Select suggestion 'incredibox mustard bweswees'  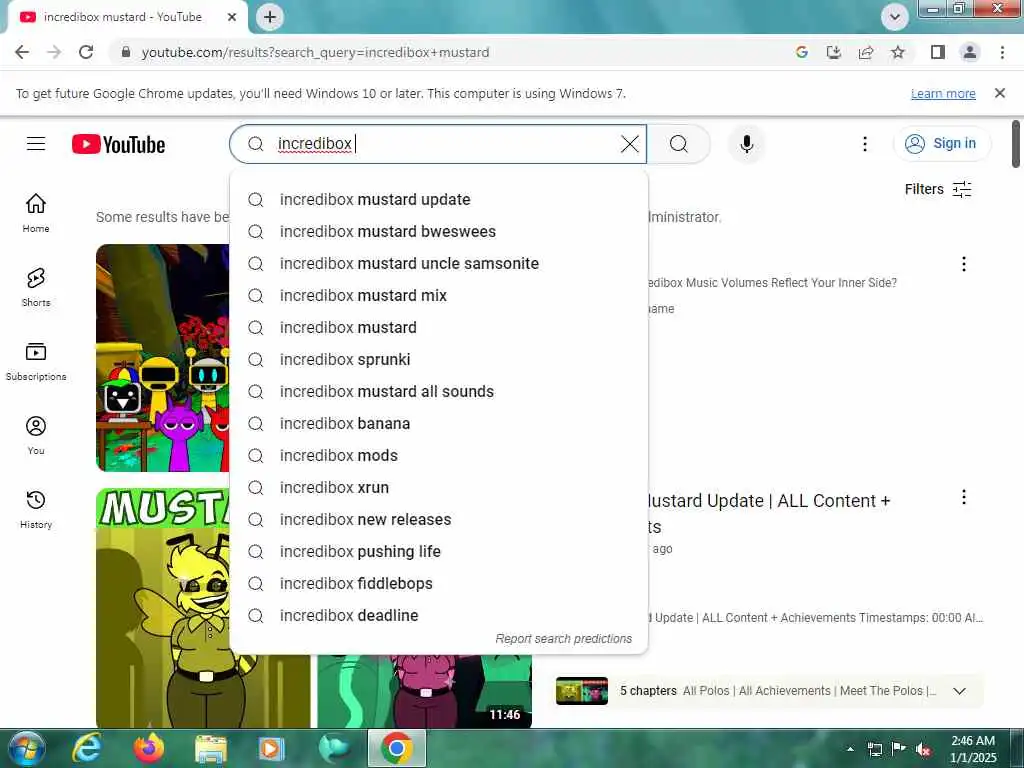click(439, 231)
